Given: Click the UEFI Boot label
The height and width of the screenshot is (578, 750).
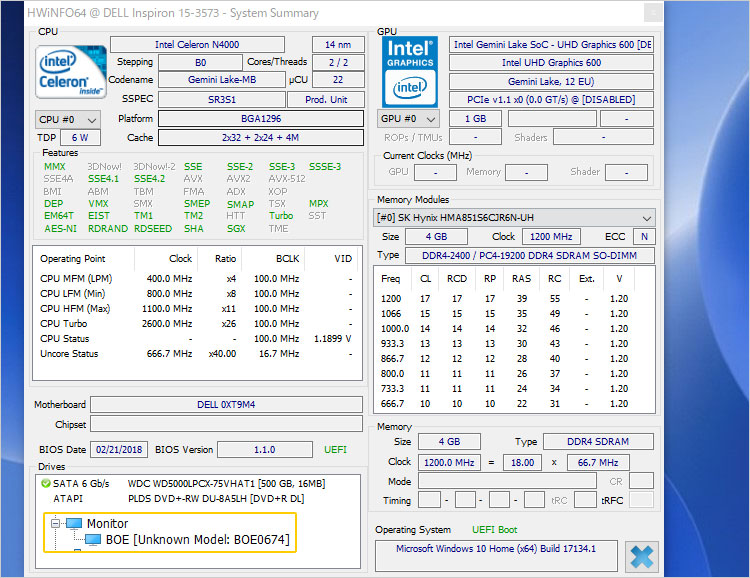Looking at the screenshot, I should pyautogui.click(x=495, y=530).
